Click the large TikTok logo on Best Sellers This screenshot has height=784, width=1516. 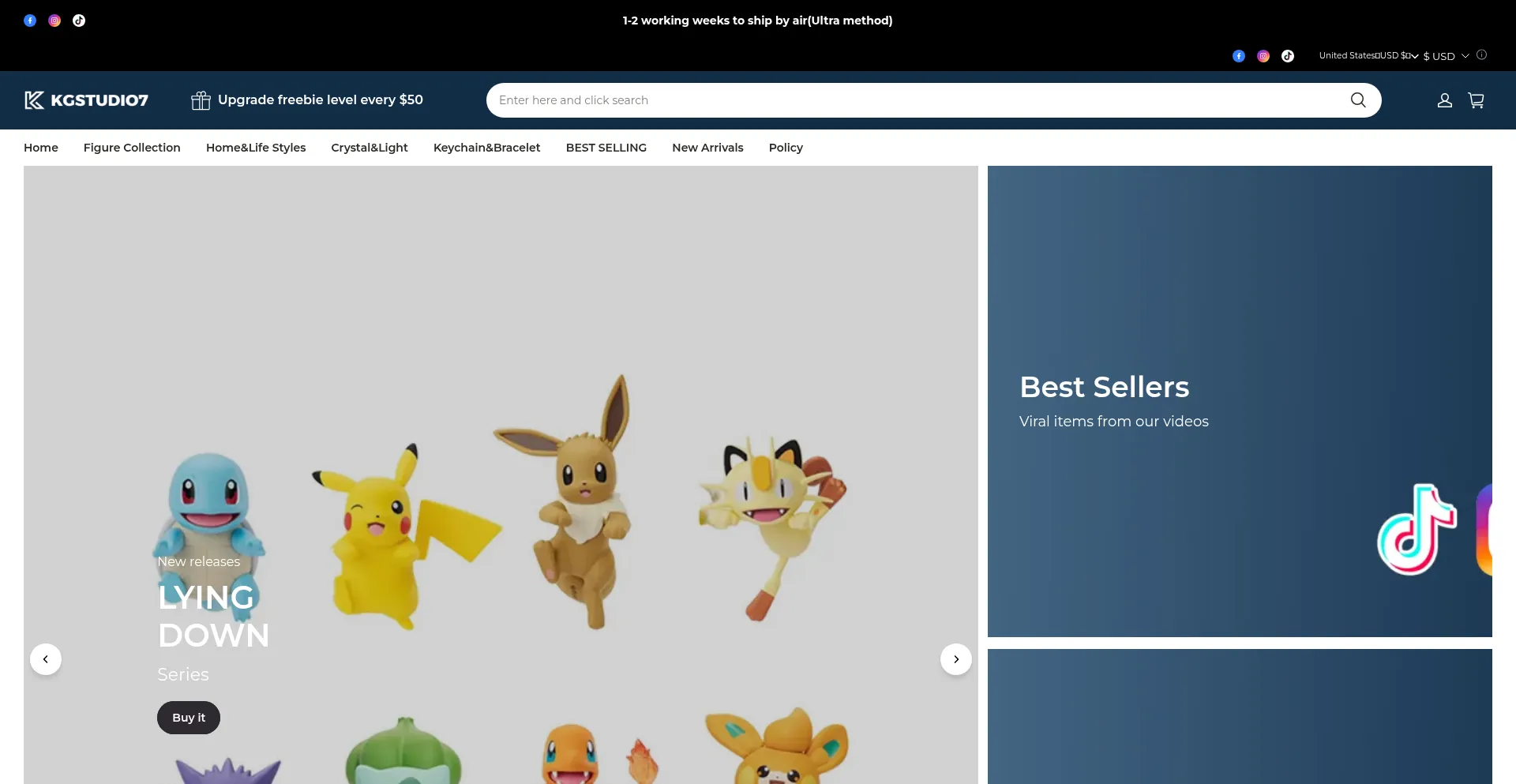point(1417,529)
